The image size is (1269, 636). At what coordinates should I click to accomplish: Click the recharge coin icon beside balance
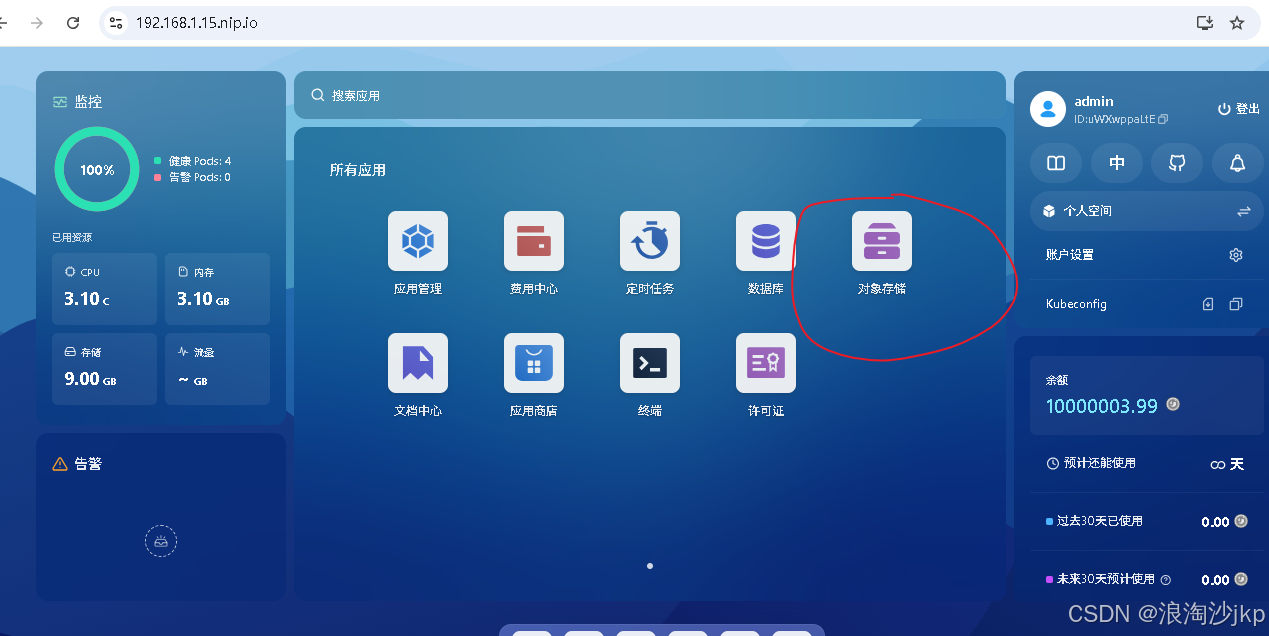point(1173,405)
